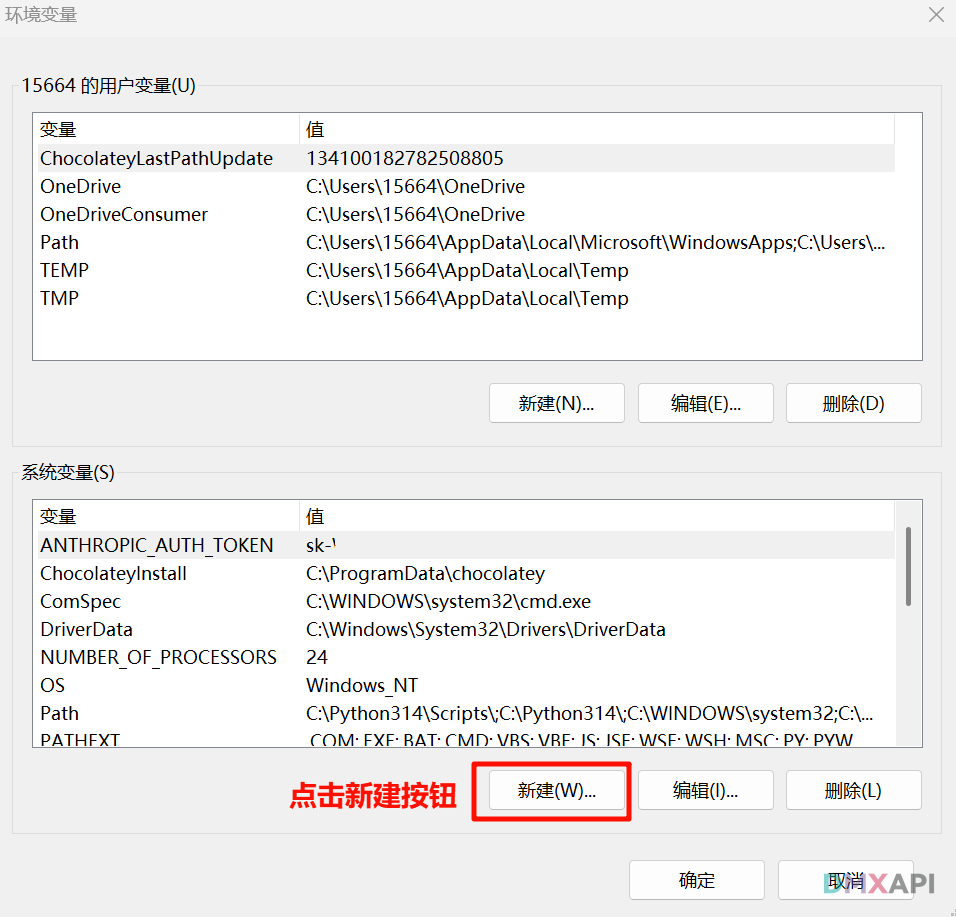Click 新建(N)... button for user variables
The height and width of the screenshot is (917, 956).
point(556,403)
